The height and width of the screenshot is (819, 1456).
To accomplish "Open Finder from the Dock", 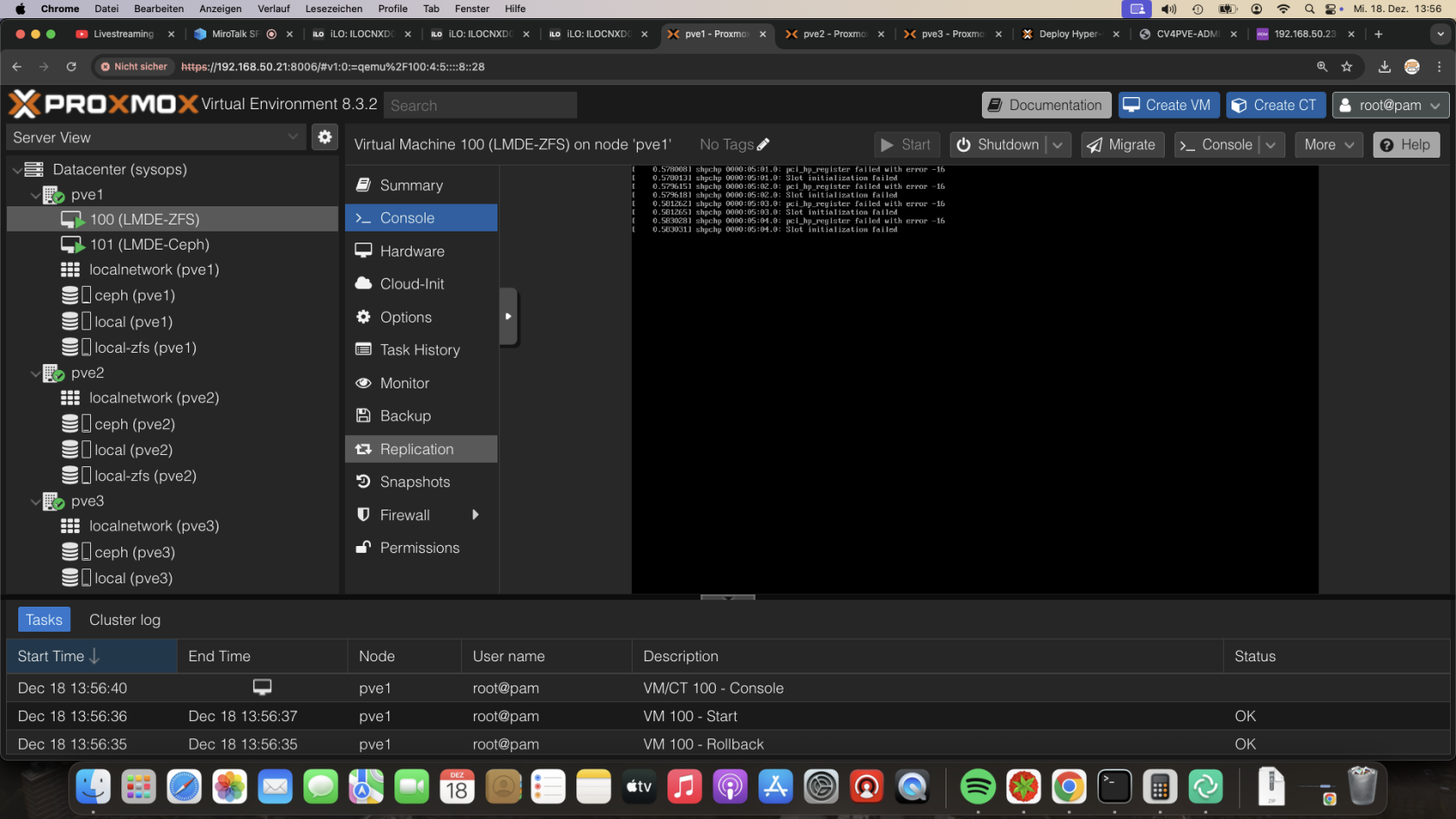I will tap(93, 787).
